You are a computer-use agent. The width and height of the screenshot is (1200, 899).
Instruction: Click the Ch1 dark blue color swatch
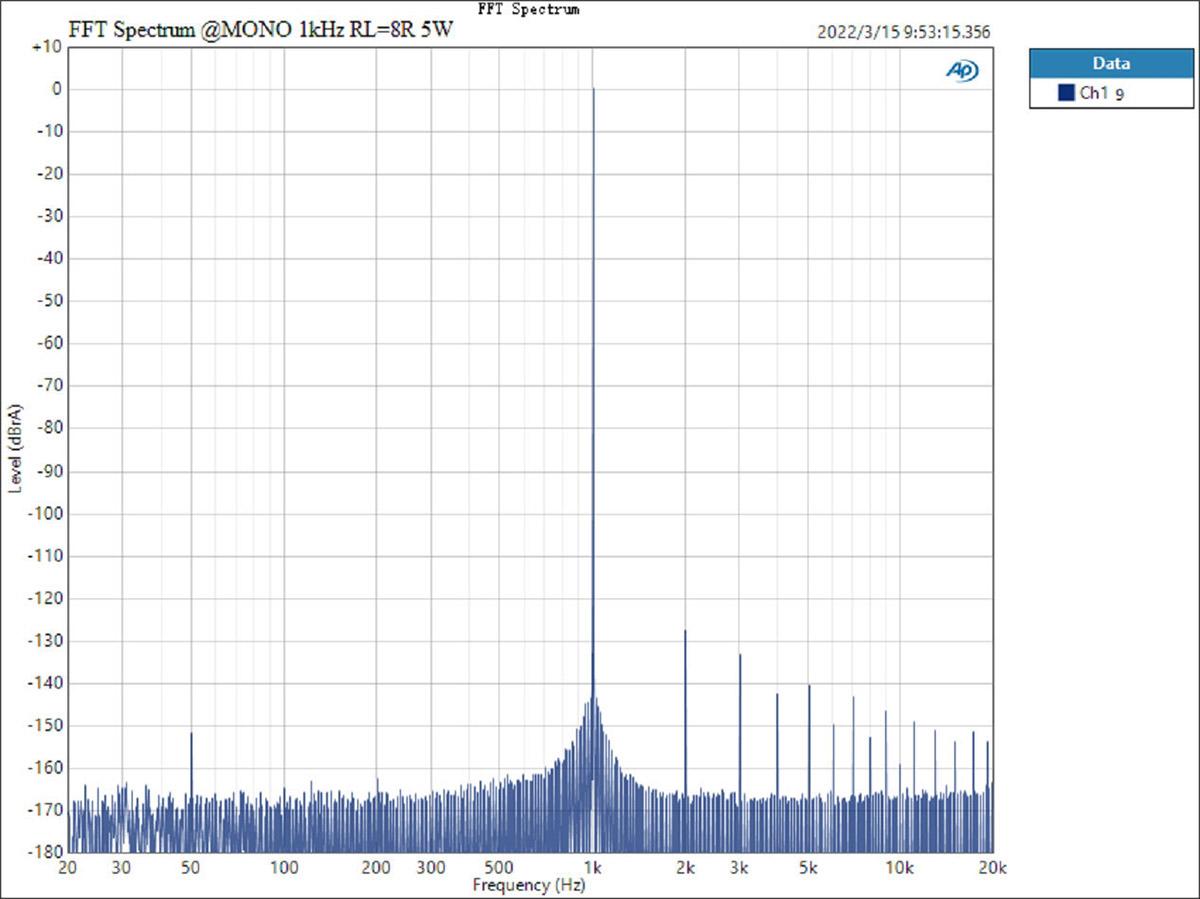pyautogui.click(x=1066, y=94)
